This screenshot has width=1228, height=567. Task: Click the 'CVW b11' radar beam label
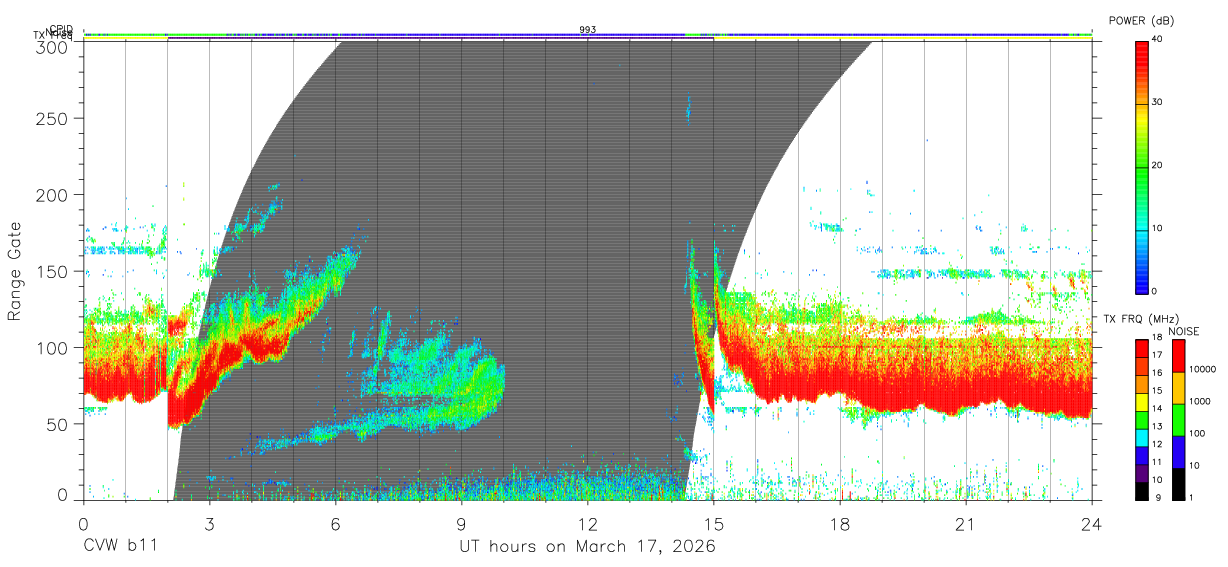click(x=120, y=547)
